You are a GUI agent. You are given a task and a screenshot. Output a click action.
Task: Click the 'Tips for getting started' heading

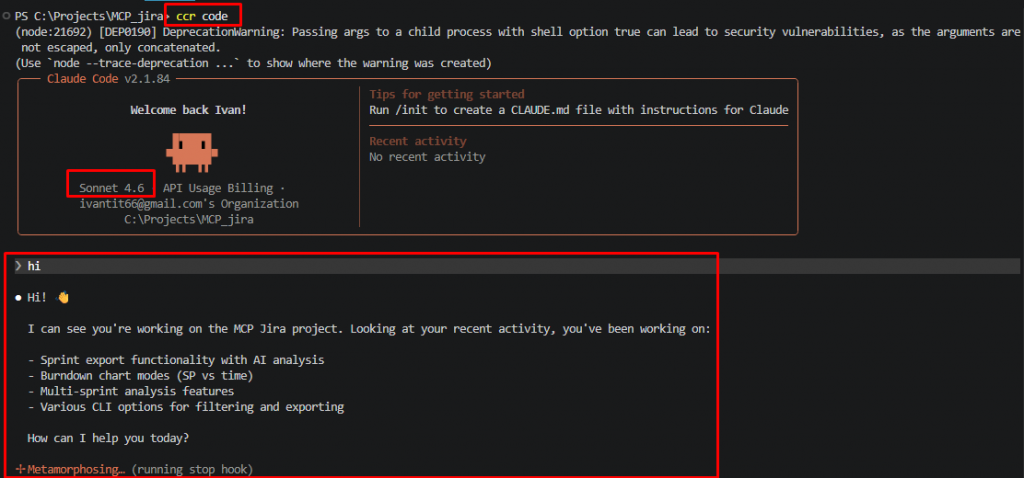(446, 94)
